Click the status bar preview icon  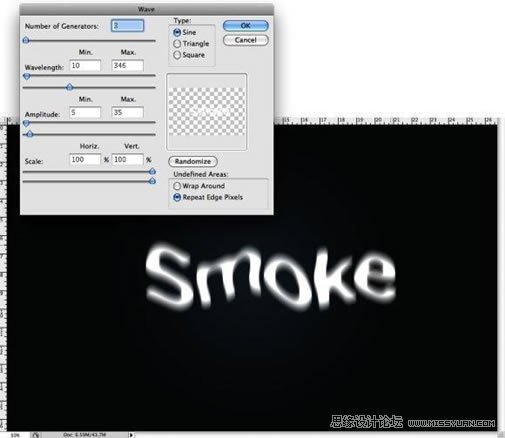point(36,435)
